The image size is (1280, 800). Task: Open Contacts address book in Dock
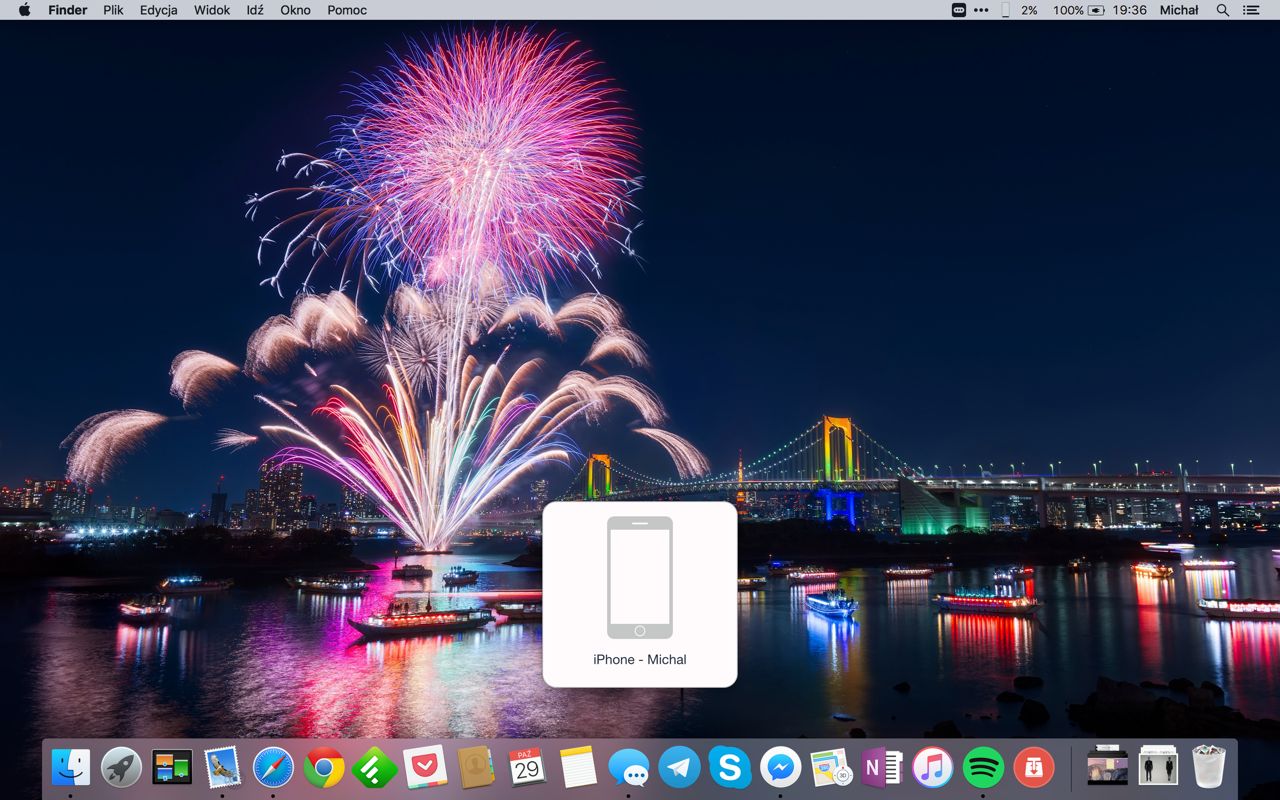[x=476, y=768]
